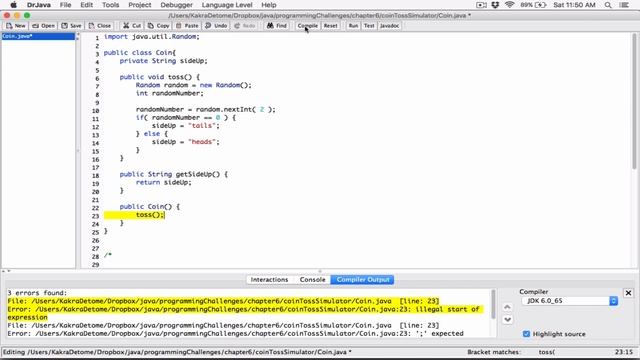Click the screen recording icon in menu bar

pyautogui.click(x=481, y=5)
